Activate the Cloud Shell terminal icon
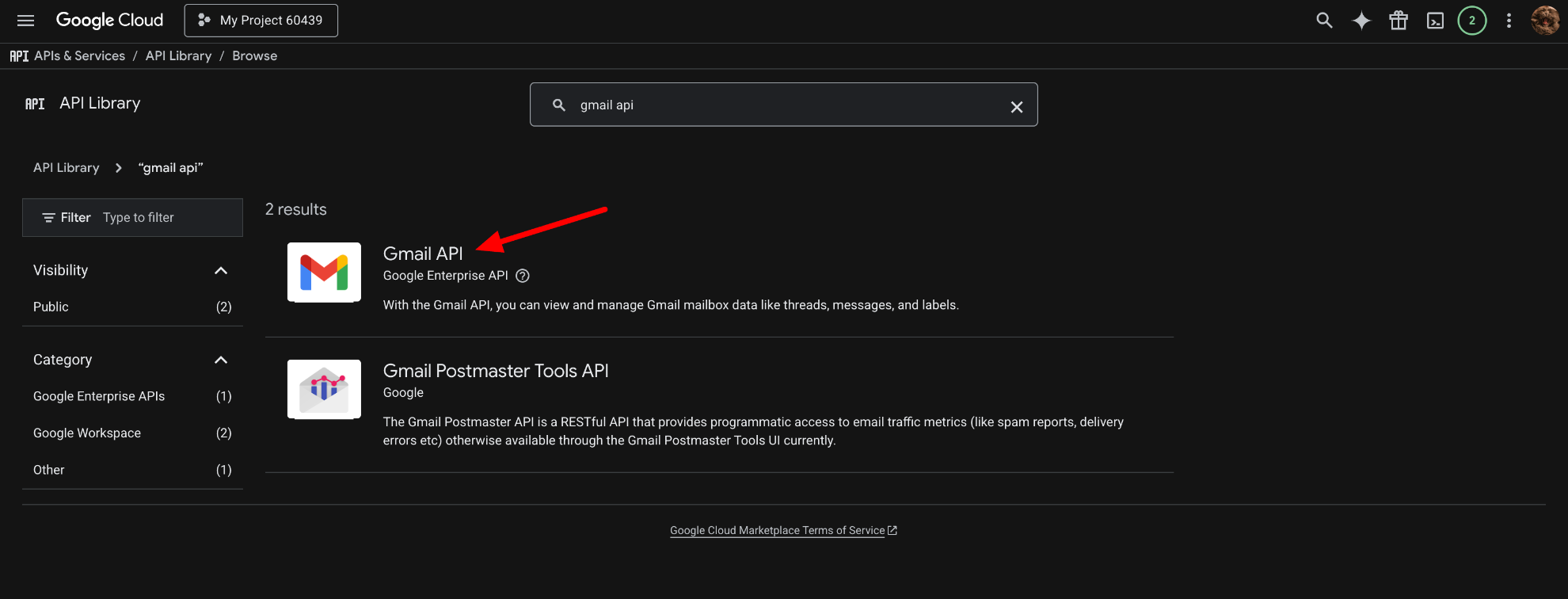Viewport: 1568px width, 599px height. coord(1435,21)
